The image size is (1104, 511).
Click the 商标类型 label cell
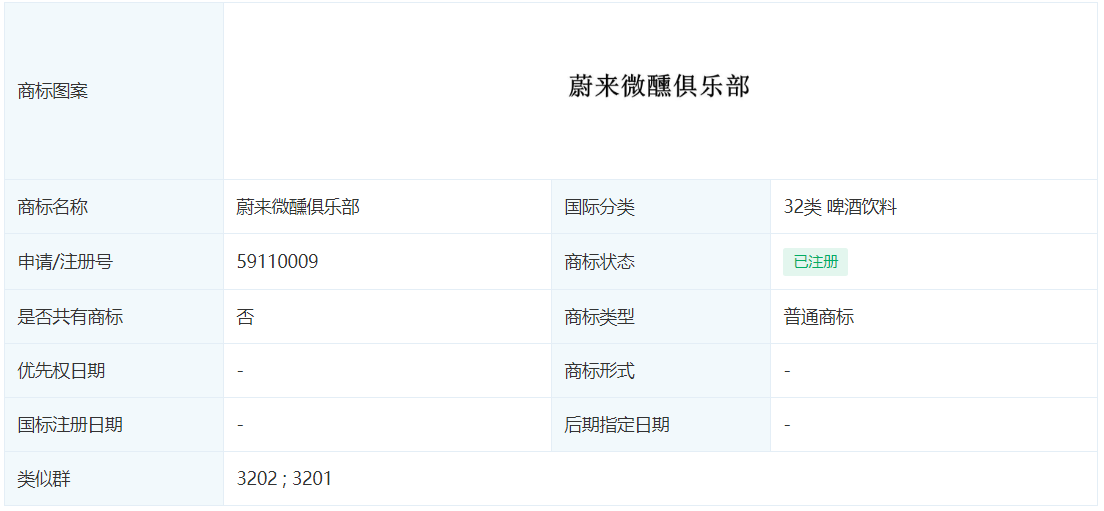click(661, 317)
